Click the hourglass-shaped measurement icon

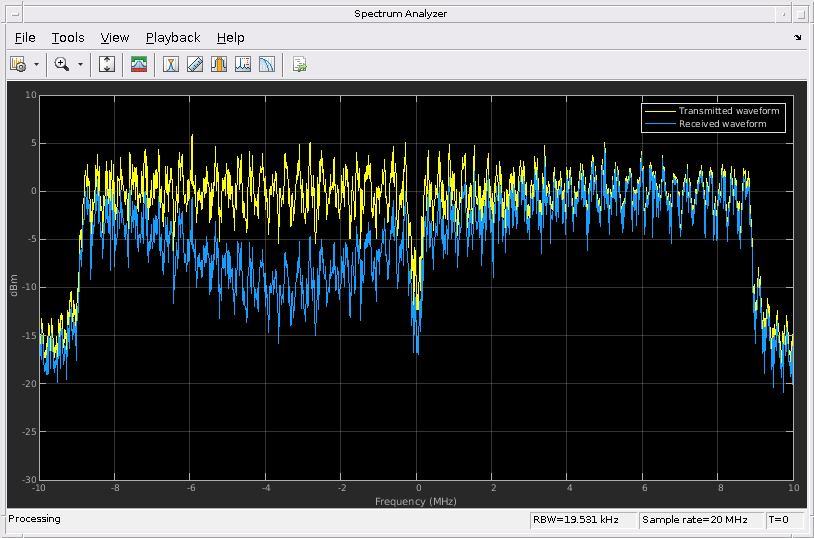(x=171, y=64)
